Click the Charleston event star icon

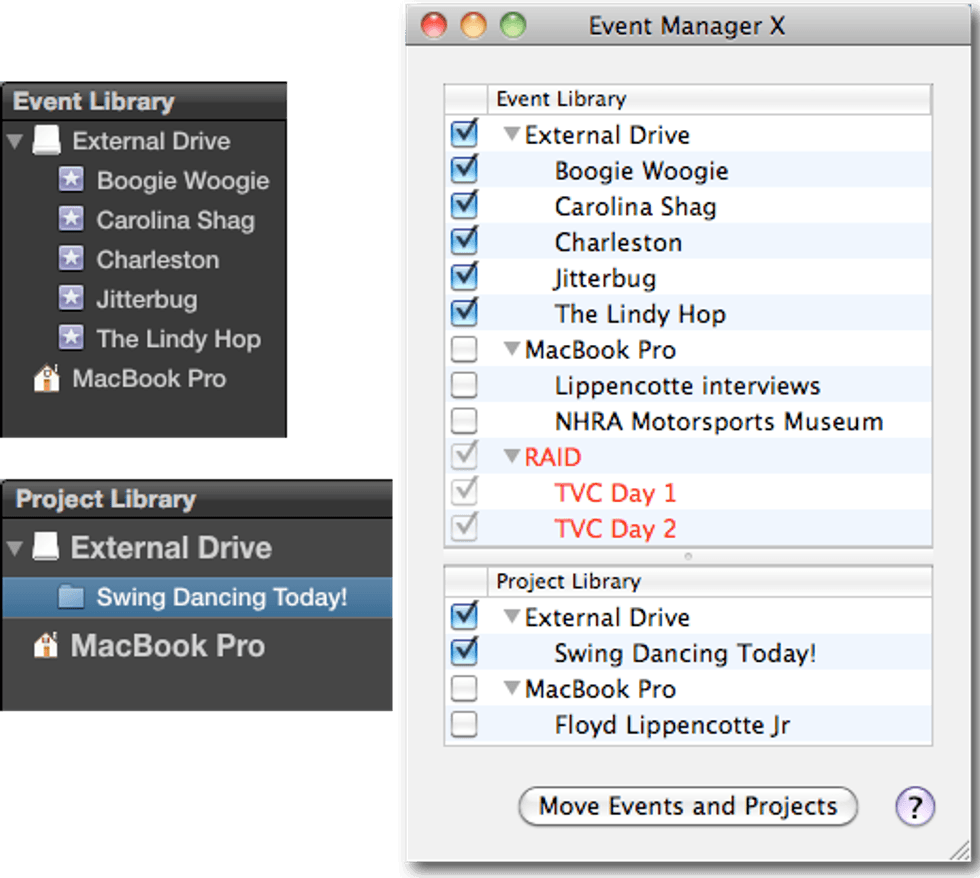(71, 258)
